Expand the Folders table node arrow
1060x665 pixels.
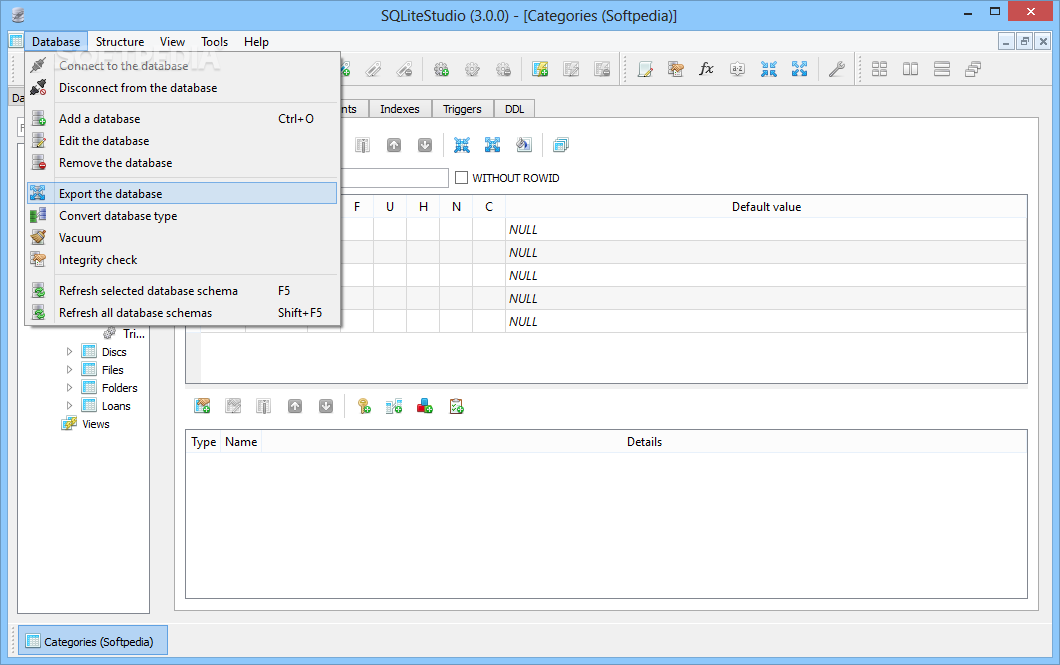click(69, 388)
